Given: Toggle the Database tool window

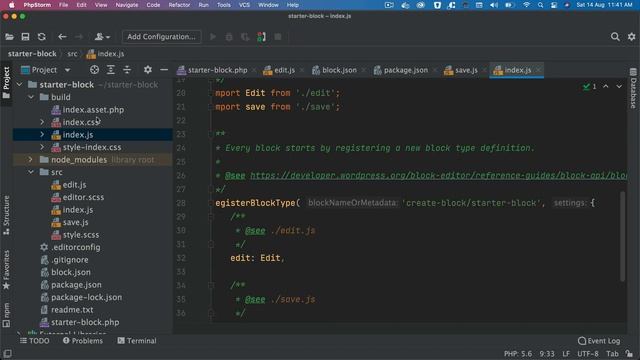Looking at the screenshot, I should (x=633, y=88).
